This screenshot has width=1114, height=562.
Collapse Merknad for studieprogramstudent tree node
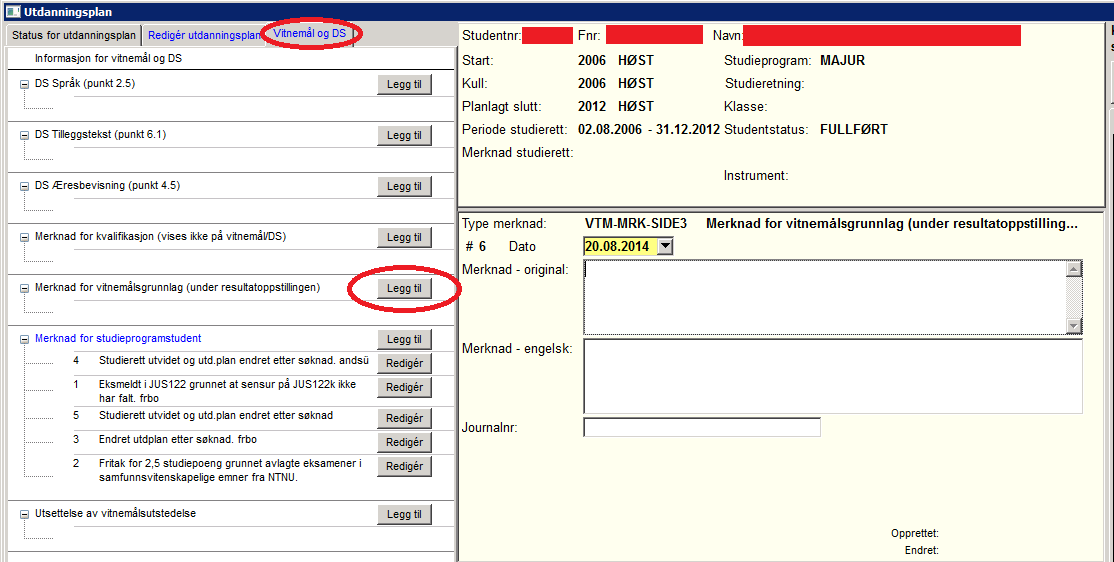[24, 339]
